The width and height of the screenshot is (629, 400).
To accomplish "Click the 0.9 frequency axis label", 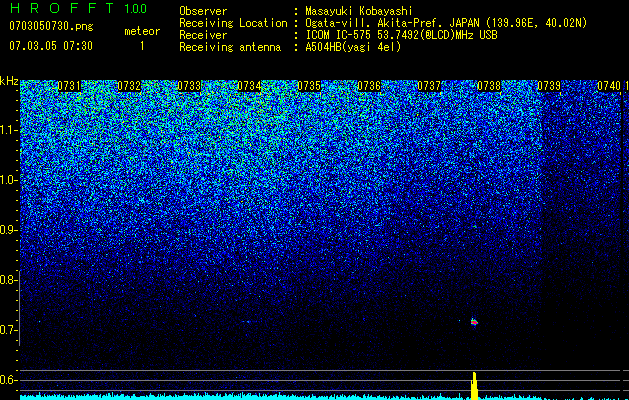I will (7, 230).
